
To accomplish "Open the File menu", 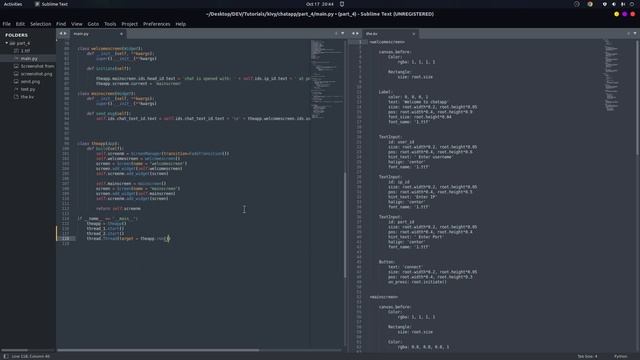I will click(x=7, y=24).
